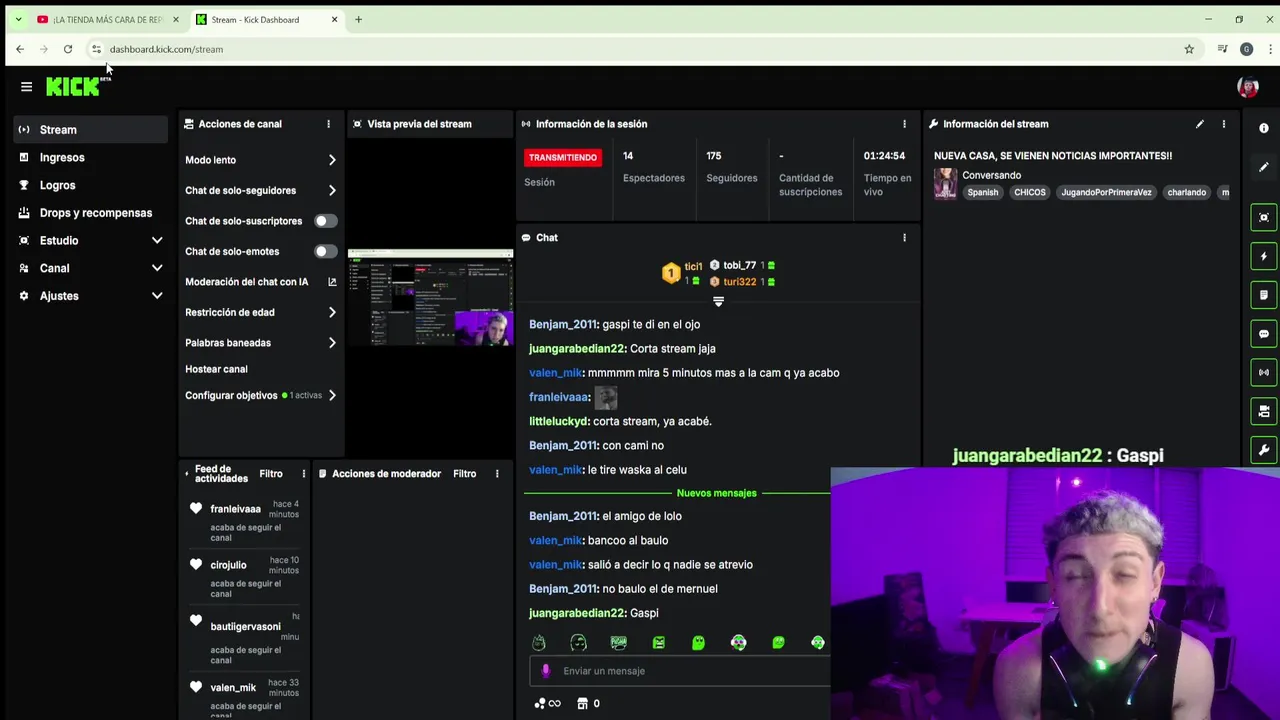Screen dimensions: 1280x720
Task: Click the shop icon below the chat box
Action: pos(583,704)
